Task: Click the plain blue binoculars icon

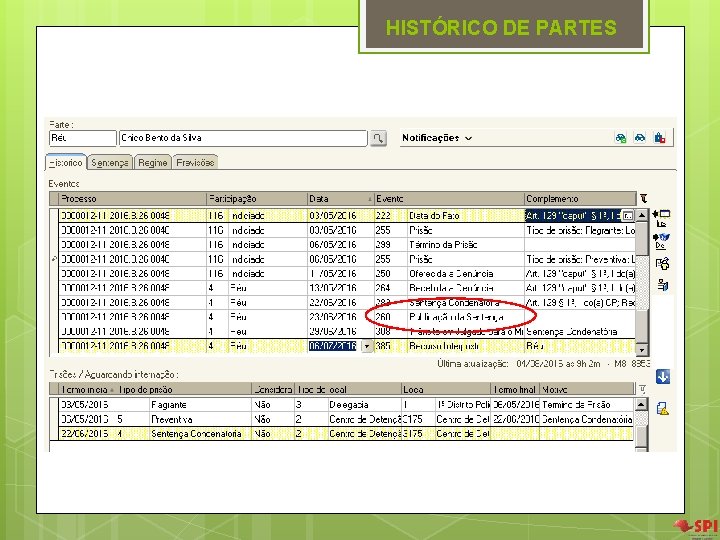Action: [x=640, y=138]
